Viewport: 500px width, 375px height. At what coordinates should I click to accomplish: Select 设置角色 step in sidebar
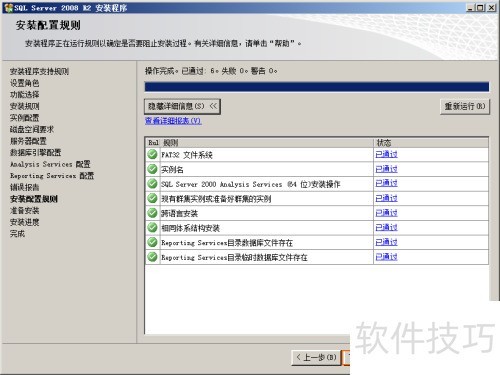[24, 83]
